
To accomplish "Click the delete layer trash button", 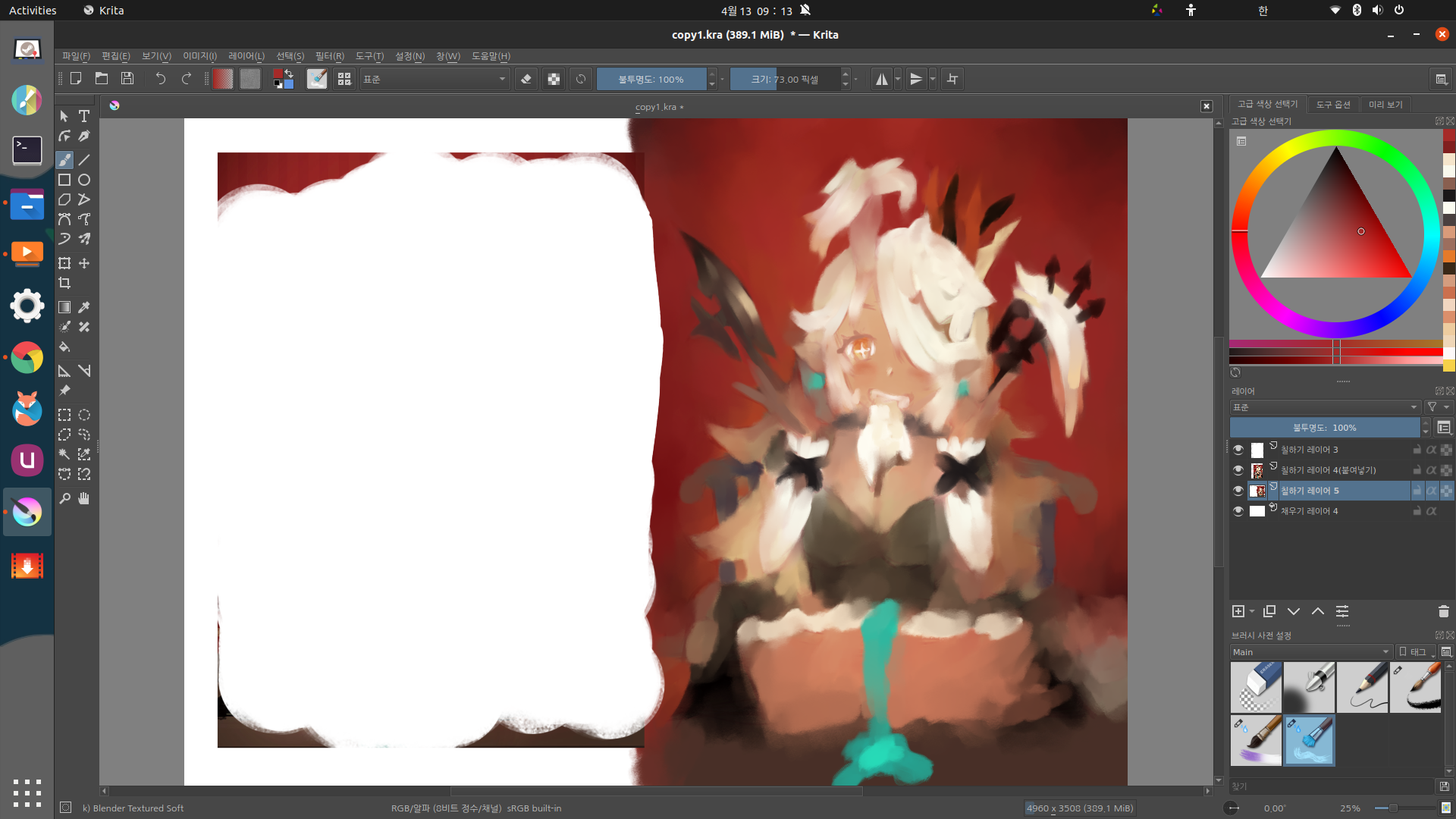I will (1443, 611).
